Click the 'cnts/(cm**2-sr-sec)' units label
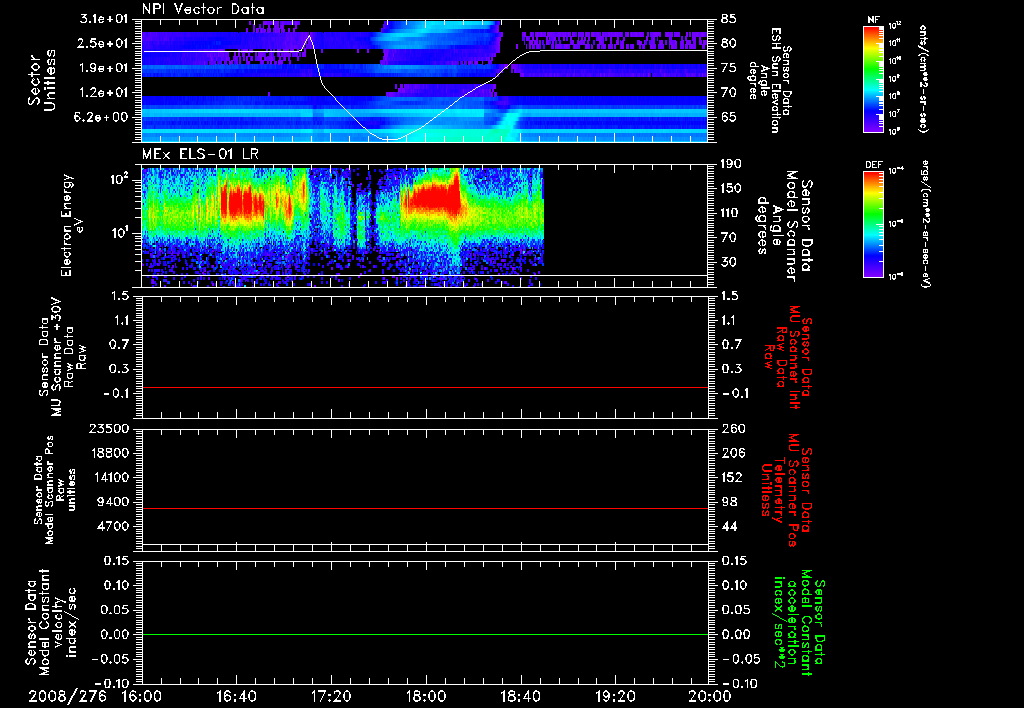The width and height of the screenshot is (1024, 708). coord(923,79)
